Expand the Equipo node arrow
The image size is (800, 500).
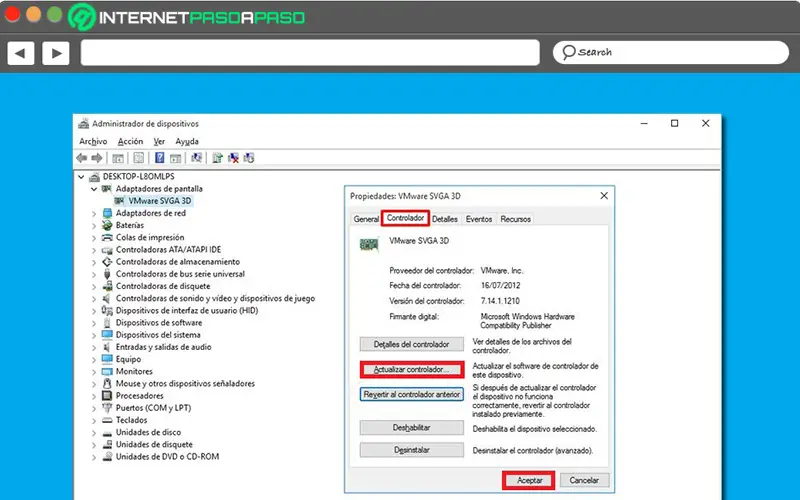[94, 360]
